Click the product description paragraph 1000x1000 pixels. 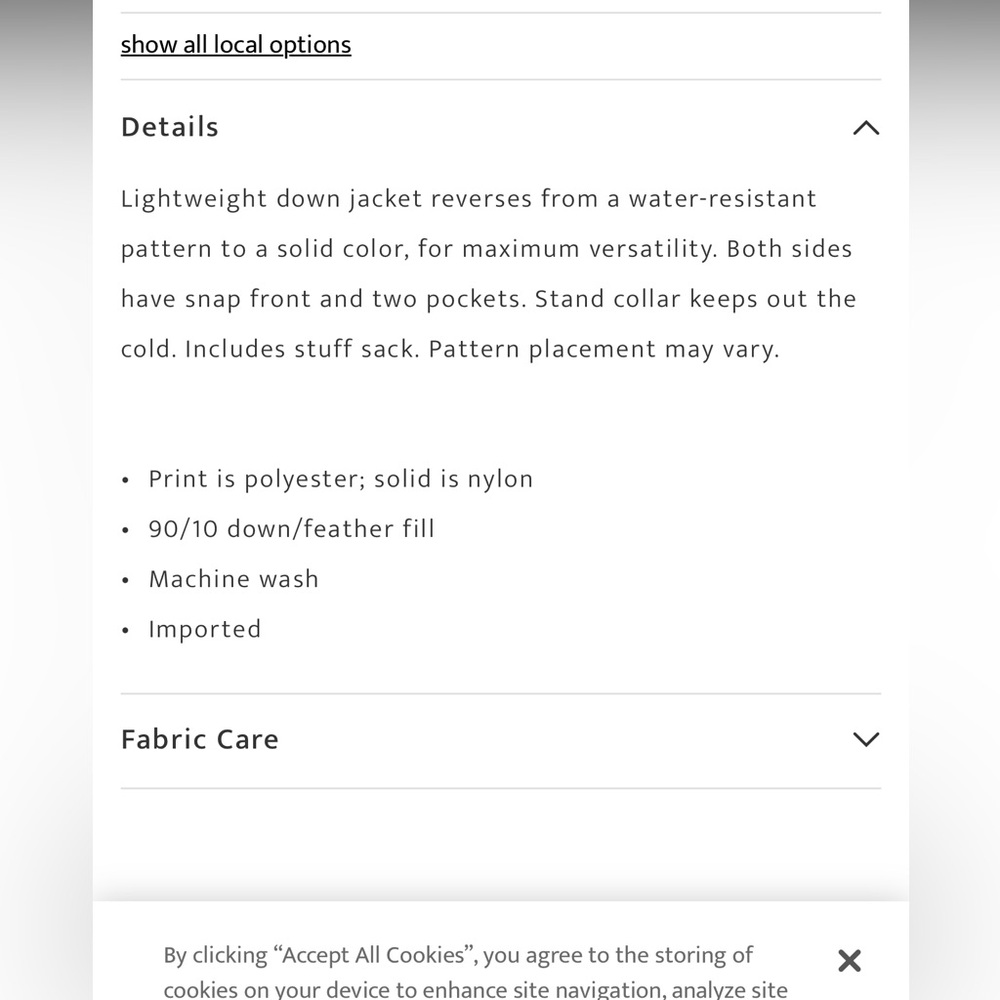point(488,273)
